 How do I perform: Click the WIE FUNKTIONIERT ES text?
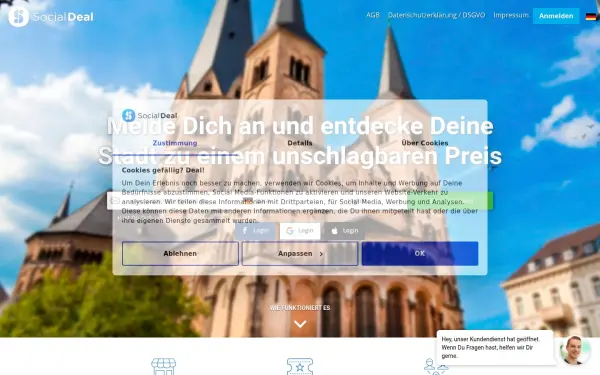coord(300,308)
